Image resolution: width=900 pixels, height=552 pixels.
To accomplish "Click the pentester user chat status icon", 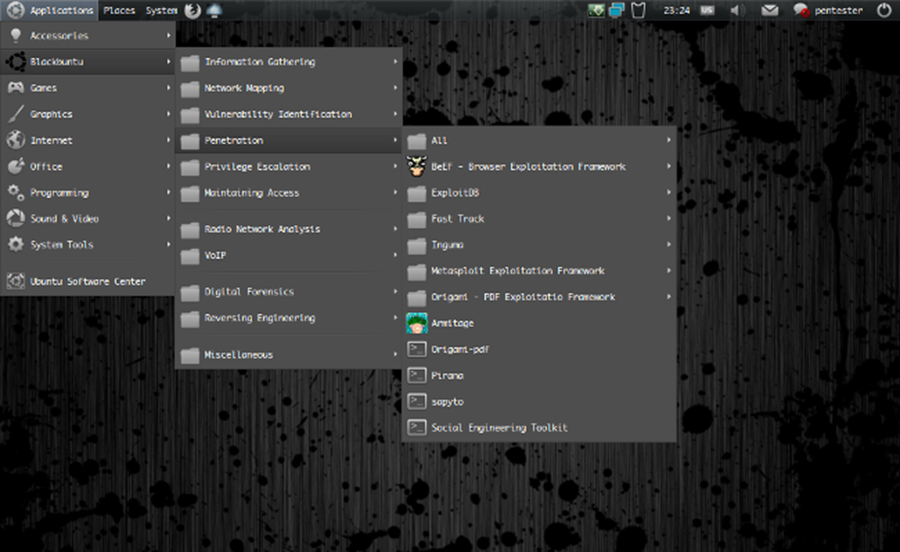I will (801, 10).
